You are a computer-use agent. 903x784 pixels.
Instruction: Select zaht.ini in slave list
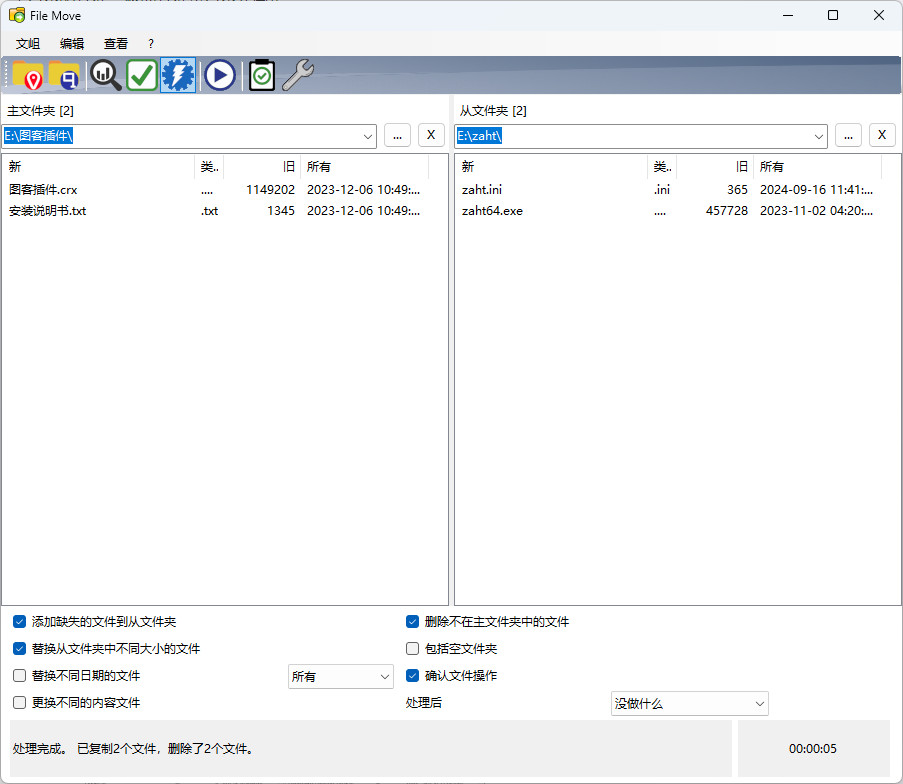point(482,190)
